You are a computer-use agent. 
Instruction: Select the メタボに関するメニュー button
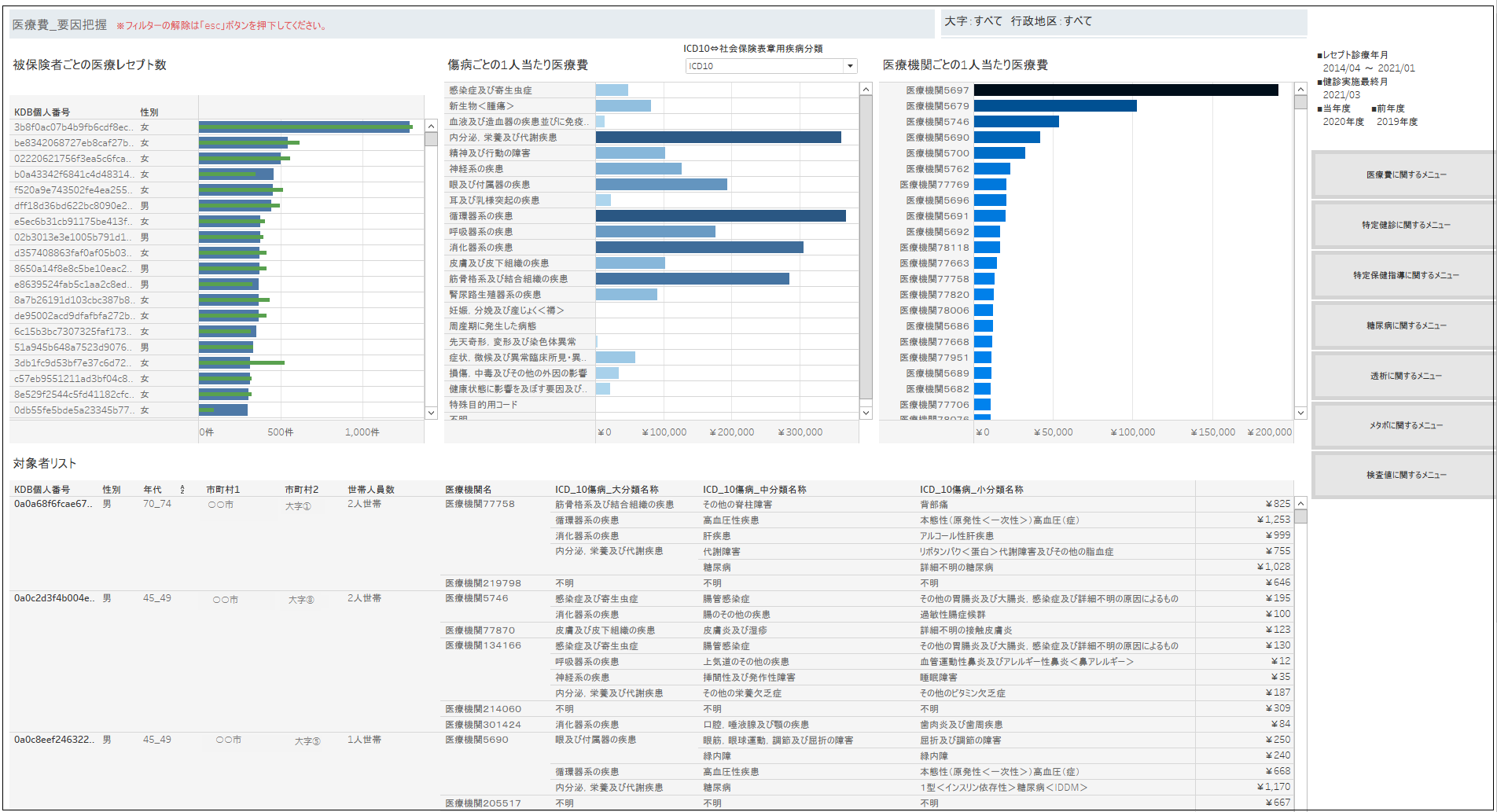coord(1406,425)
